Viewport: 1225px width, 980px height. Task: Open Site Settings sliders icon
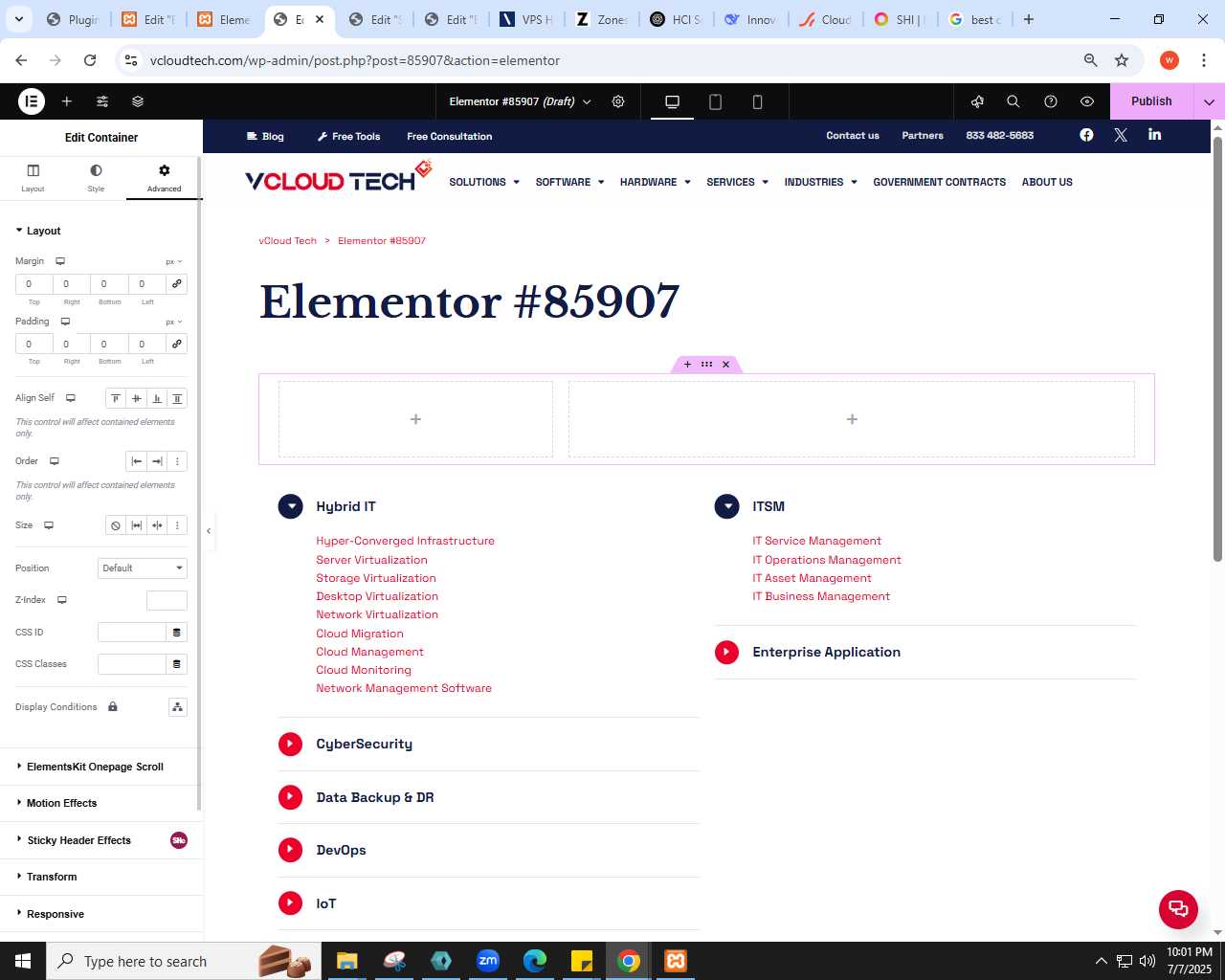(x=102, y=101)
